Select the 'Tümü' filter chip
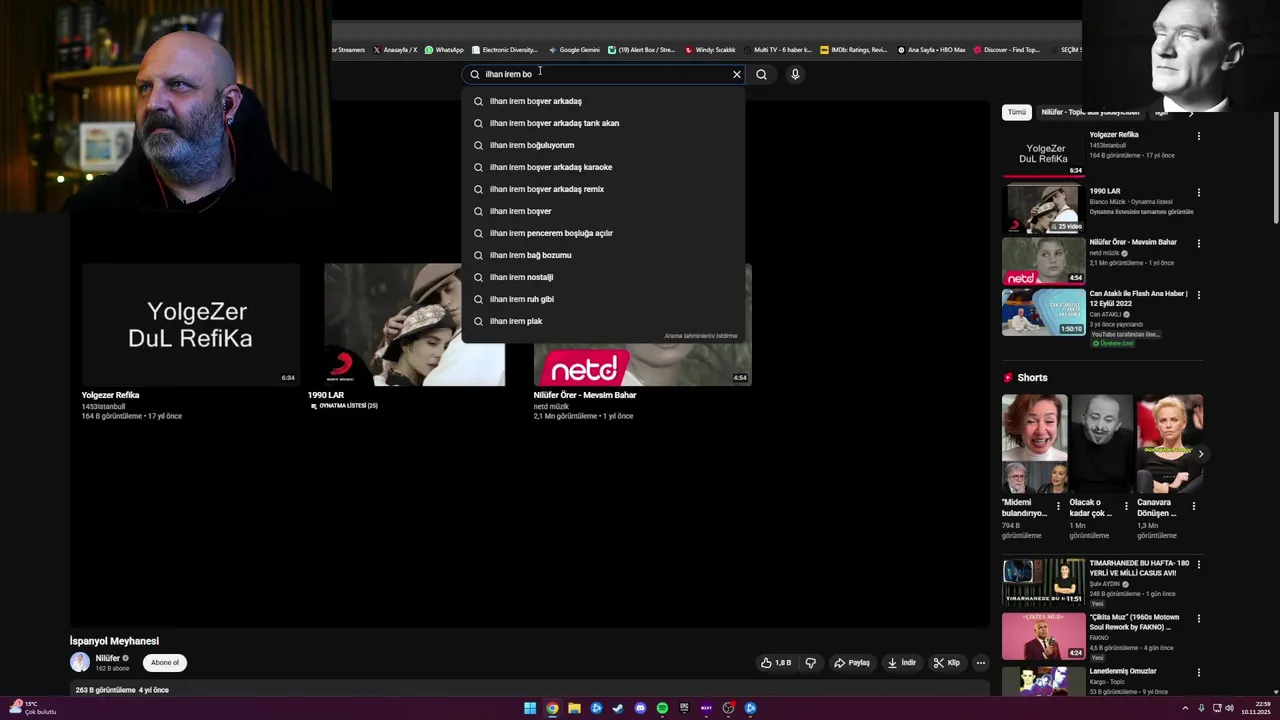The width and height of the screenshot is (1280, 720). point(1016,112)
